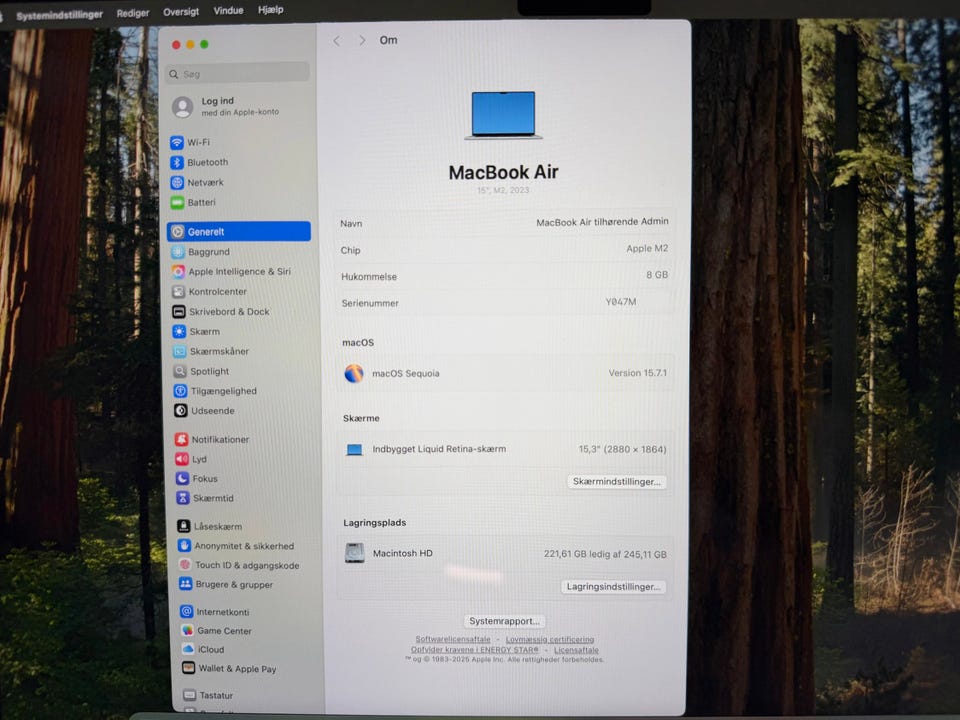Click Log ind med din Apple-konto
The height and width of the screenshot is (720, 960).
(227, 107)
